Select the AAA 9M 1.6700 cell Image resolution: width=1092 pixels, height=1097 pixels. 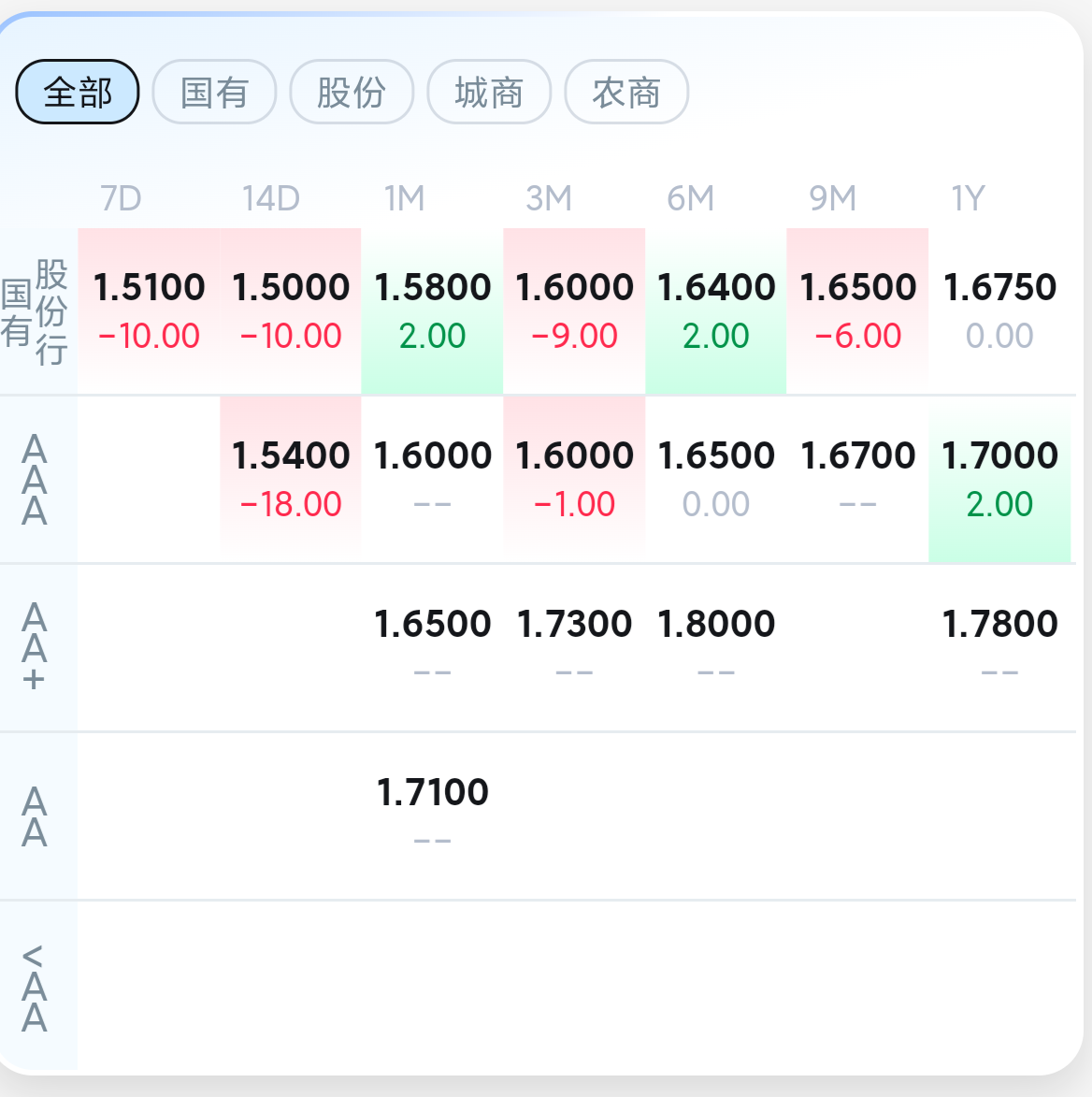[x=857, y=478]
